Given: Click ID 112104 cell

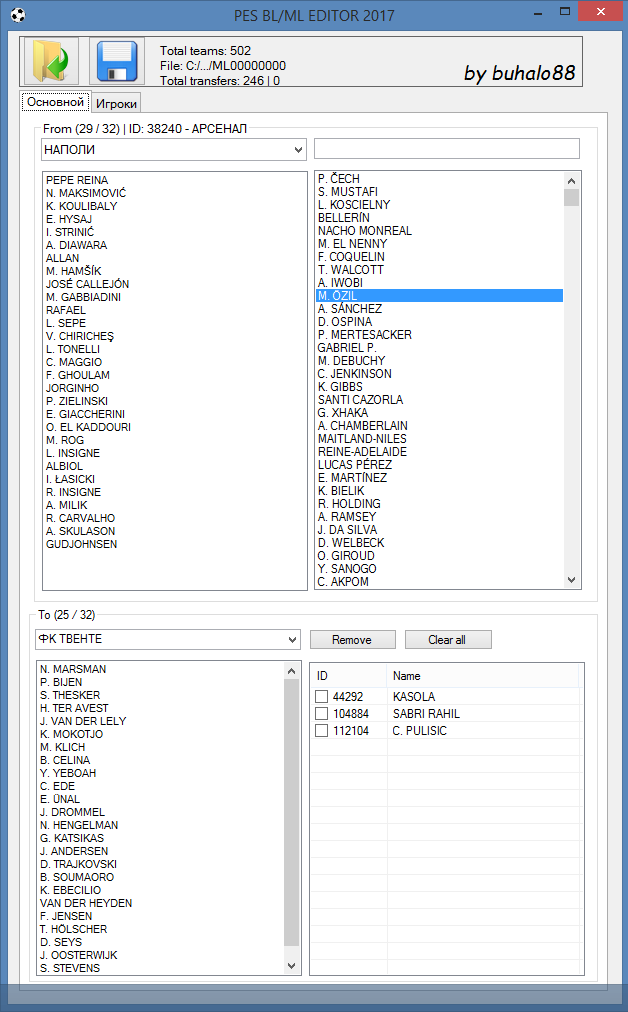Looking at the screenshot, I should [350, 731].
